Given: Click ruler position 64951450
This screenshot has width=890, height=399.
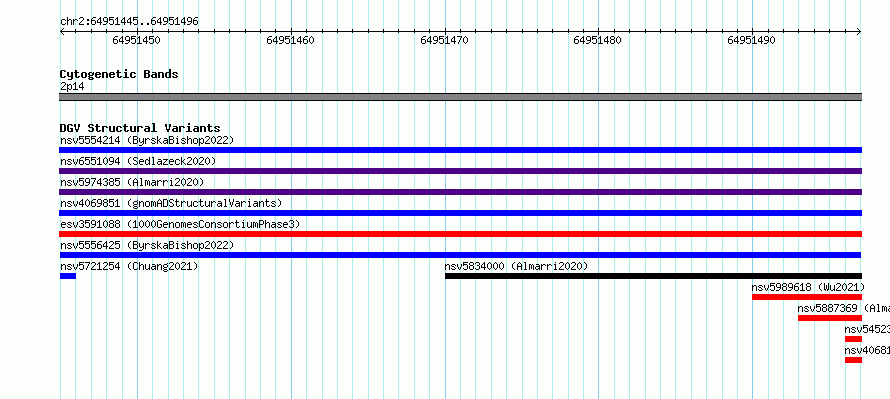Looking at the screenshot, I should [x=136, y=40].
